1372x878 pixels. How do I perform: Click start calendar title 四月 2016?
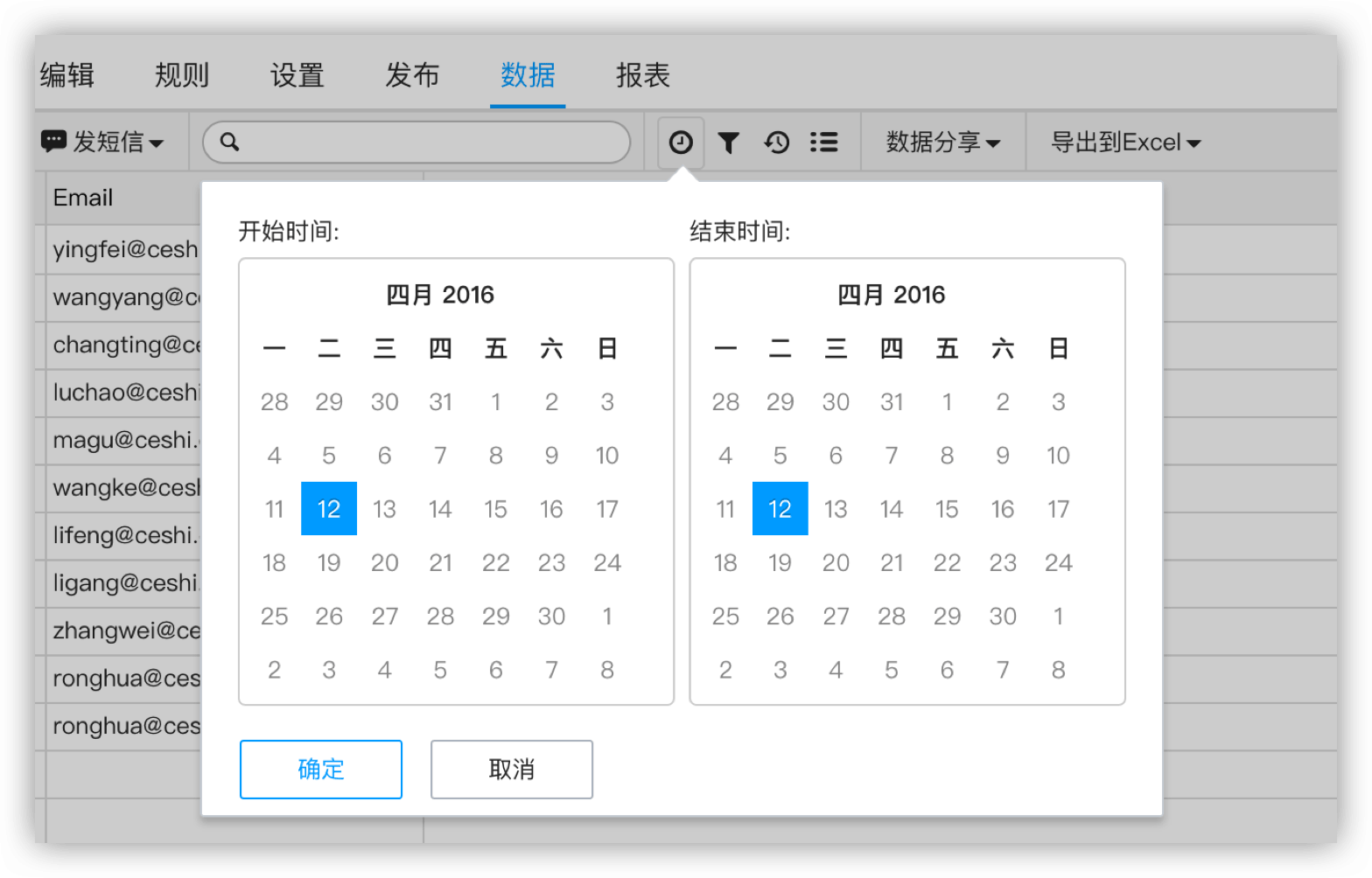pyautogui.click(x=440, y=295)
